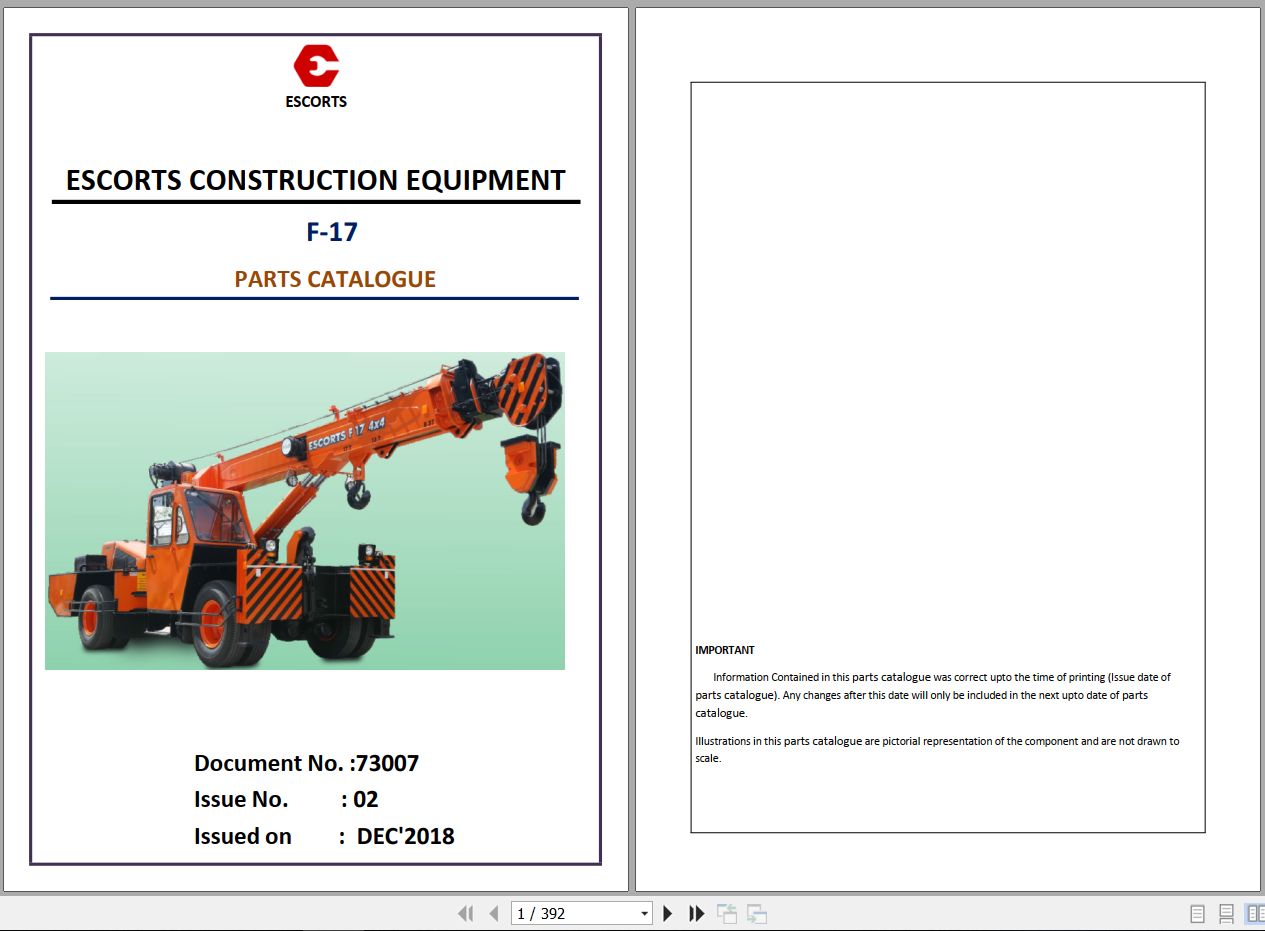Viewport: 1265px width, 931px height.
Task: Click the Issued on DEC'2018 text
Action: point(324,836)
